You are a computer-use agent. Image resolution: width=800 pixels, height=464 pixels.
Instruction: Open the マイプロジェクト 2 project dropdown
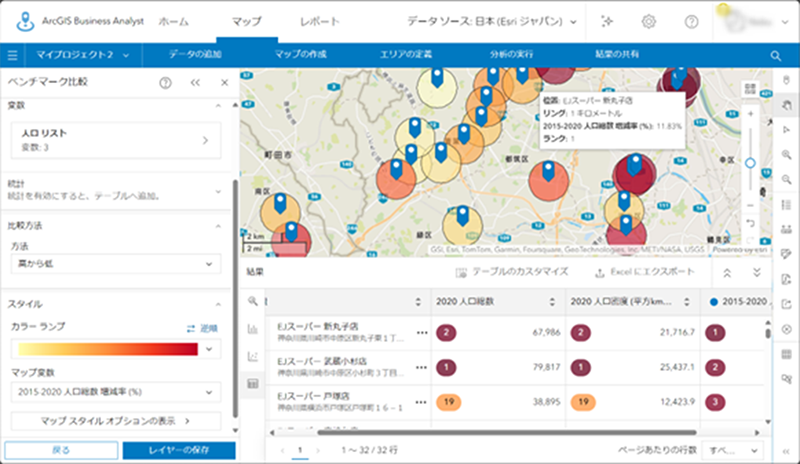coord(82,55)
